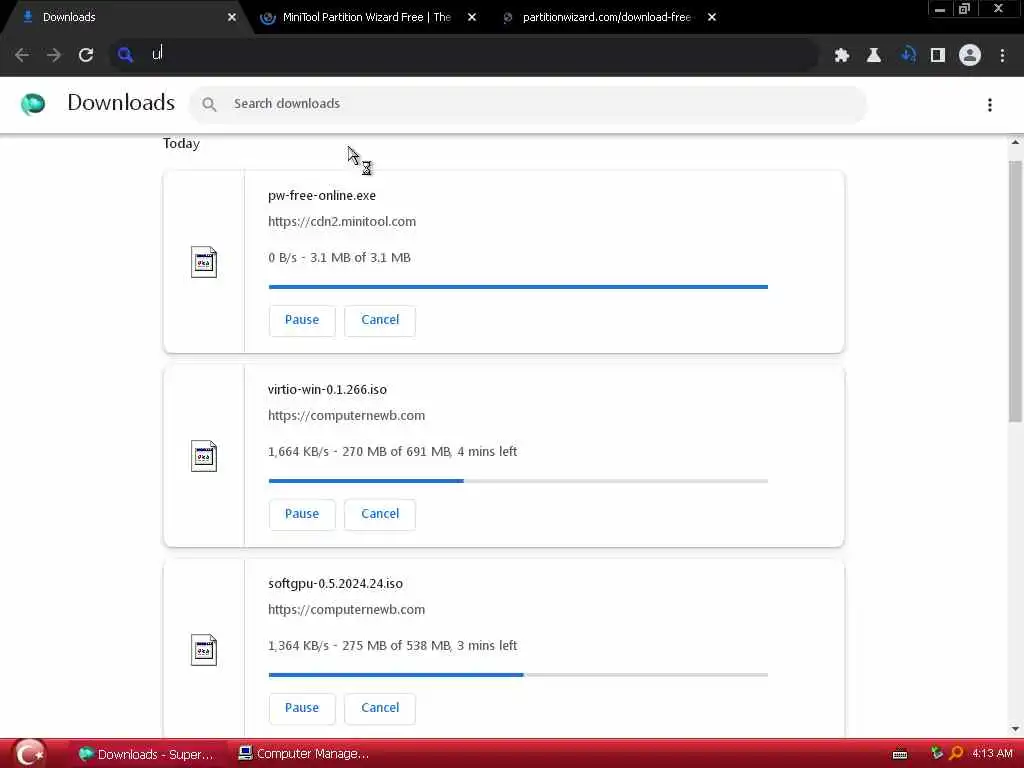Pause the pw-free-online.exe download

302,320
